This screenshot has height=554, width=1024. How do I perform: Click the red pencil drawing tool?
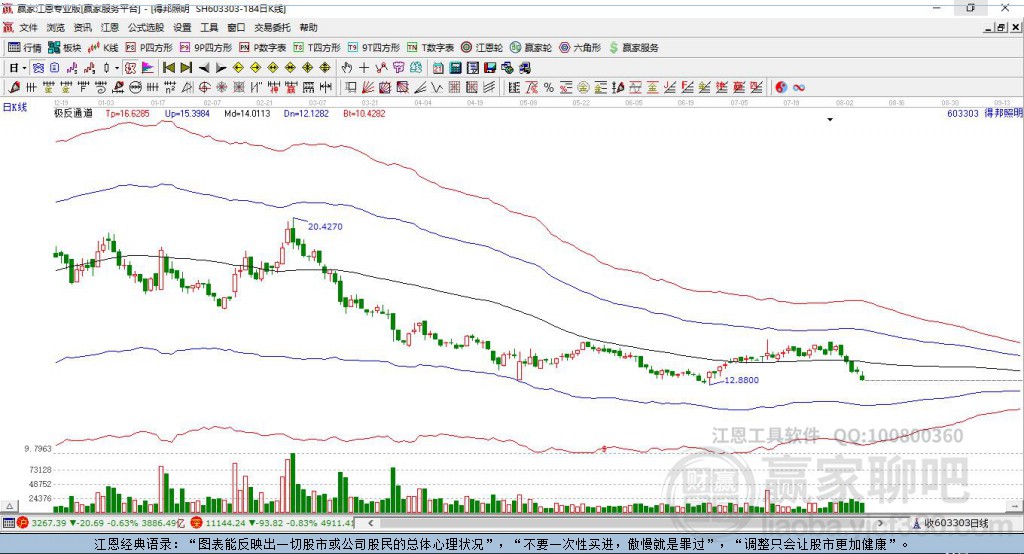click(x=14, y=88)
